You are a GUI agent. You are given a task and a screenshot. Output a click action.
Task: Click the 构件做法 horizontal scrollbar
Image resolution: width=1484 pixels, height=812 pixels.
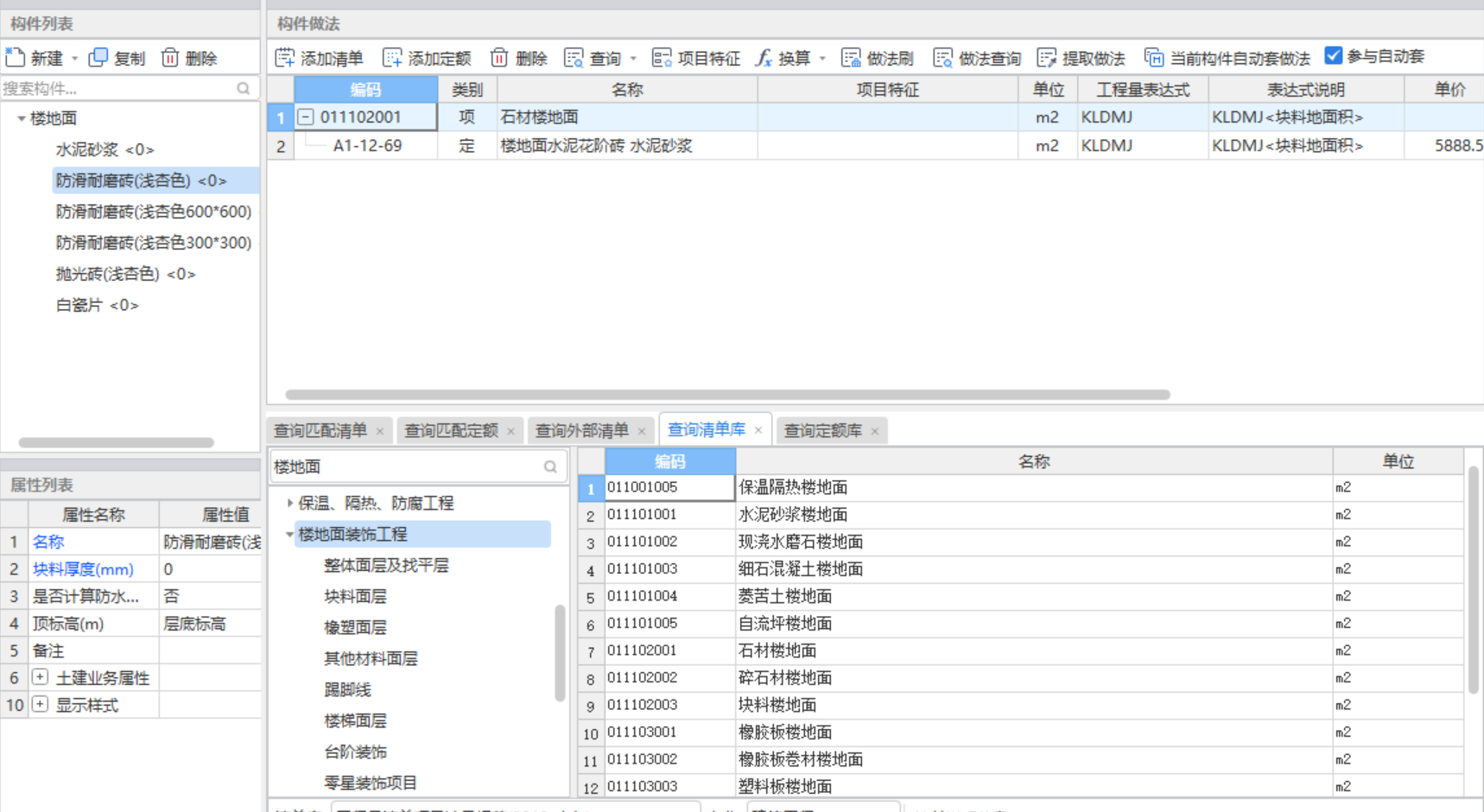point(727,395)
